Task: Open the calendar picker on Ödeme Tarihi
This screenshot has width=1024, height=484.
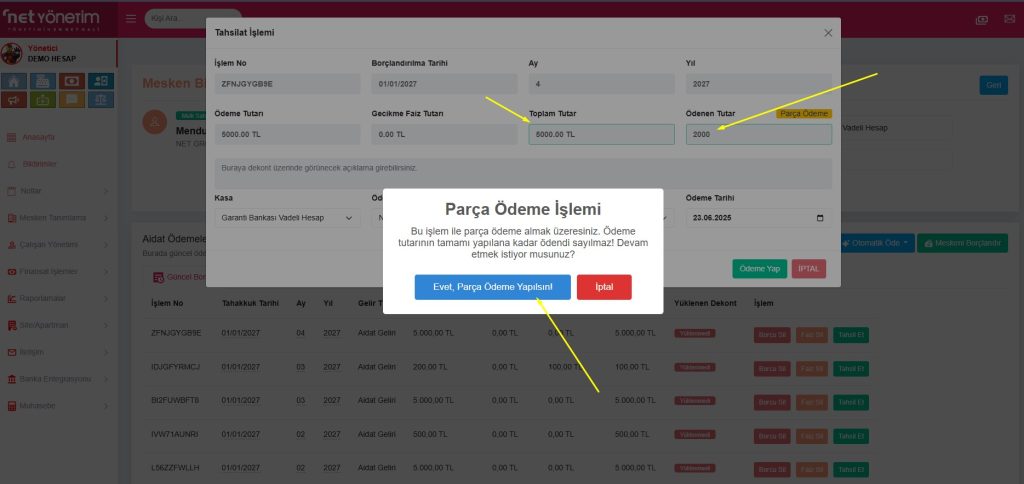Action: [820, 218]
